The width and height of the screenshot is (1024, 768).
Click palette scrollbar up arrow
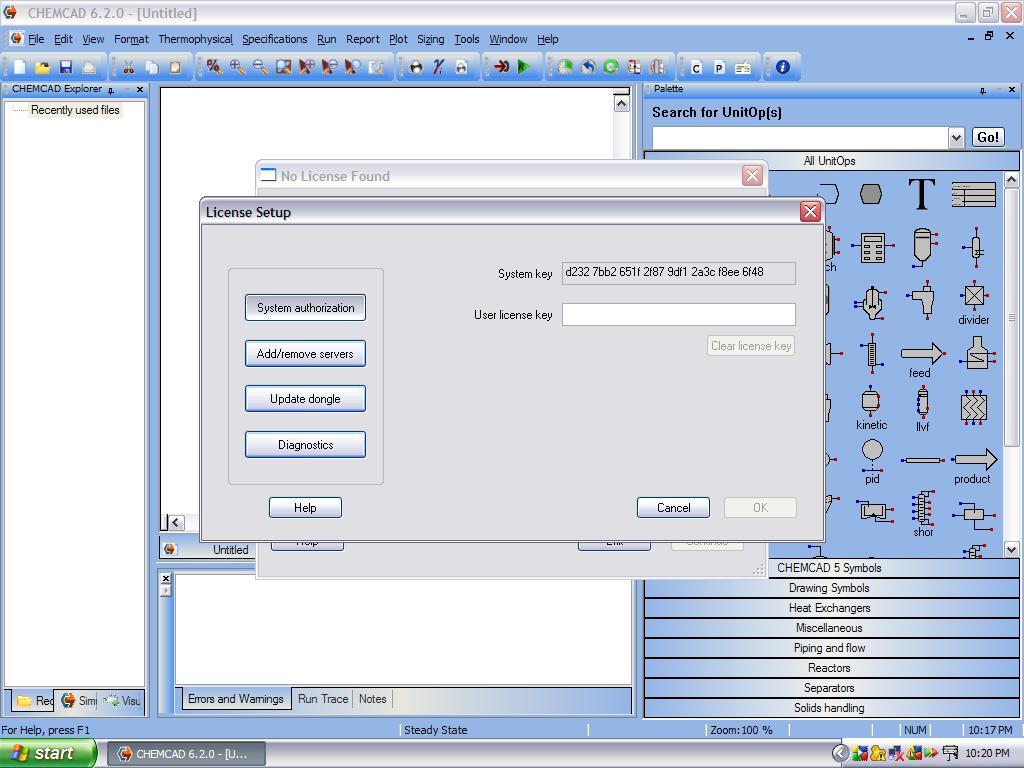point(1011,179)
